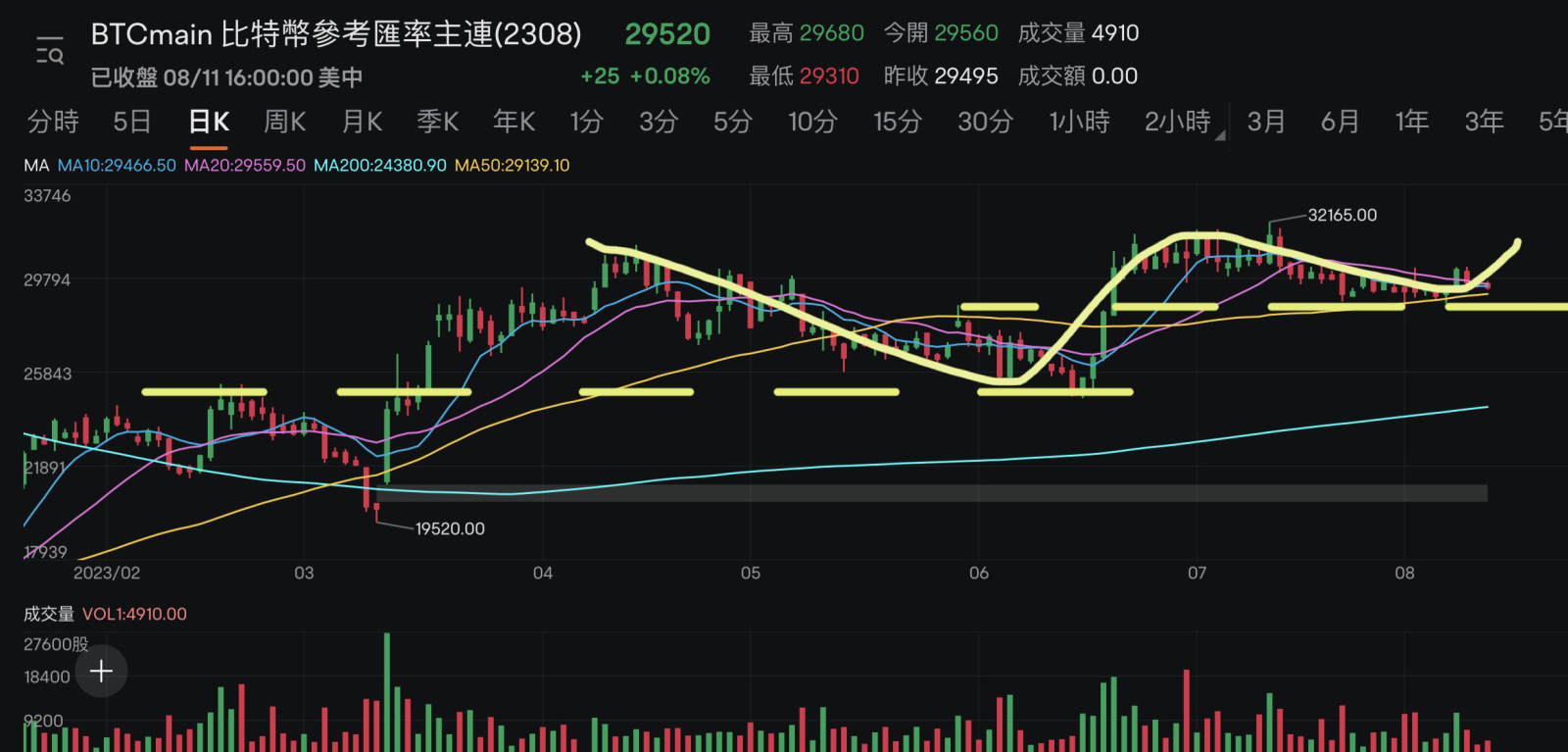The width and height of the screenshot is (1568, 752).
Task: Choose the 季K quarterly chart
Action: pyautogui.click(x=438, y=122)
